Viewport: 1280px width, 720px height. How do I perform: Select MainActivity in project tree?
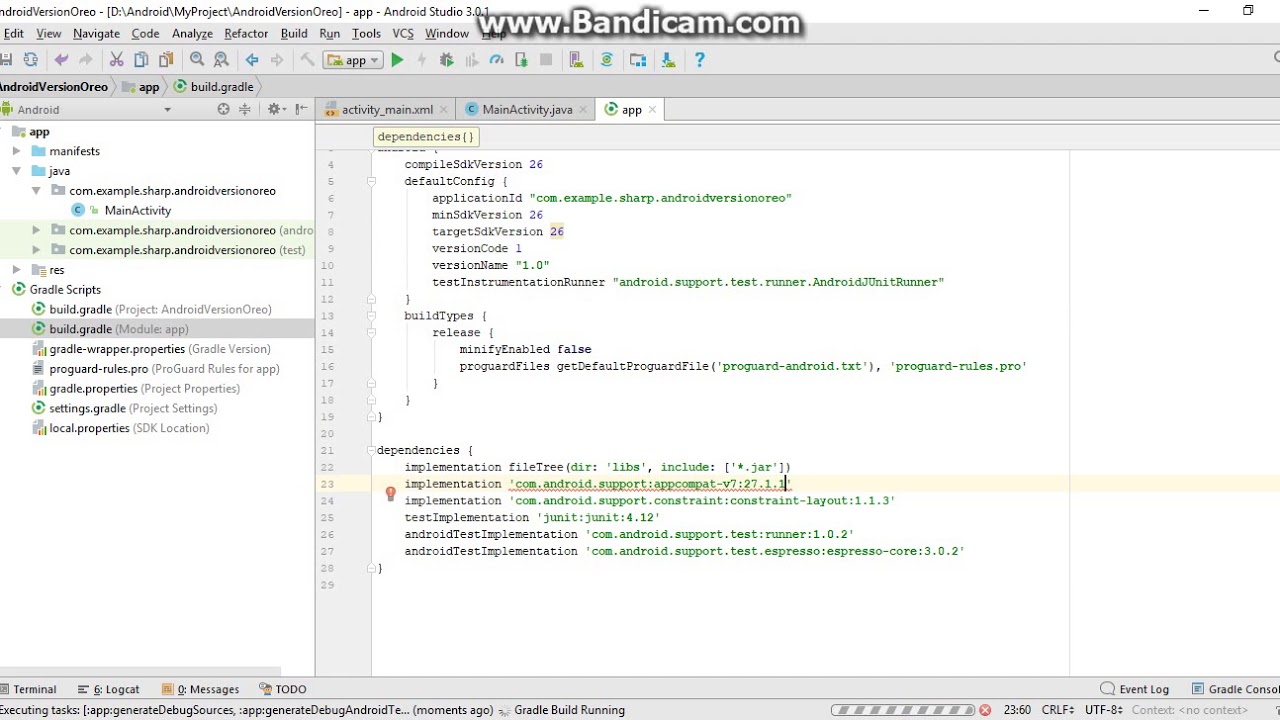(x=138, y=210)
